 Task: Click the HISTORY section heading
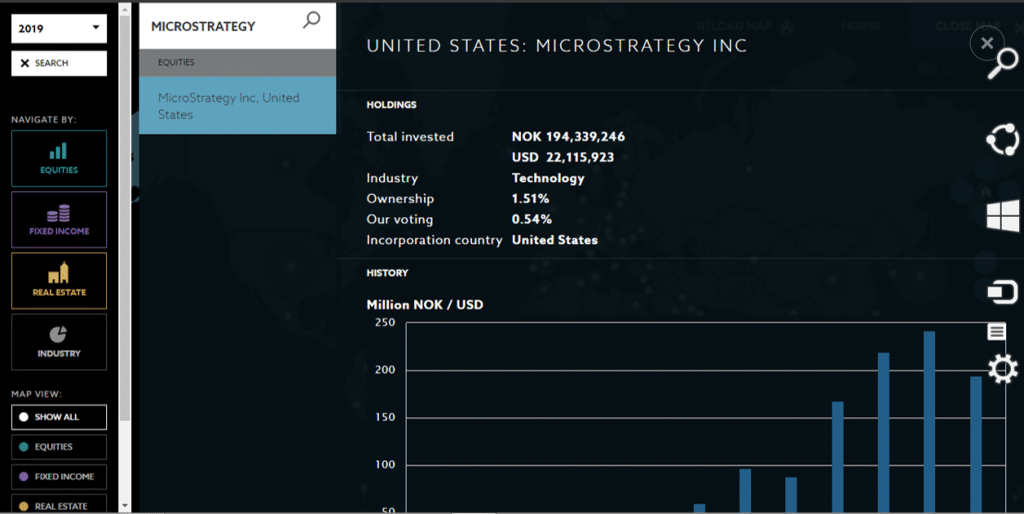[x=387, y=273]
